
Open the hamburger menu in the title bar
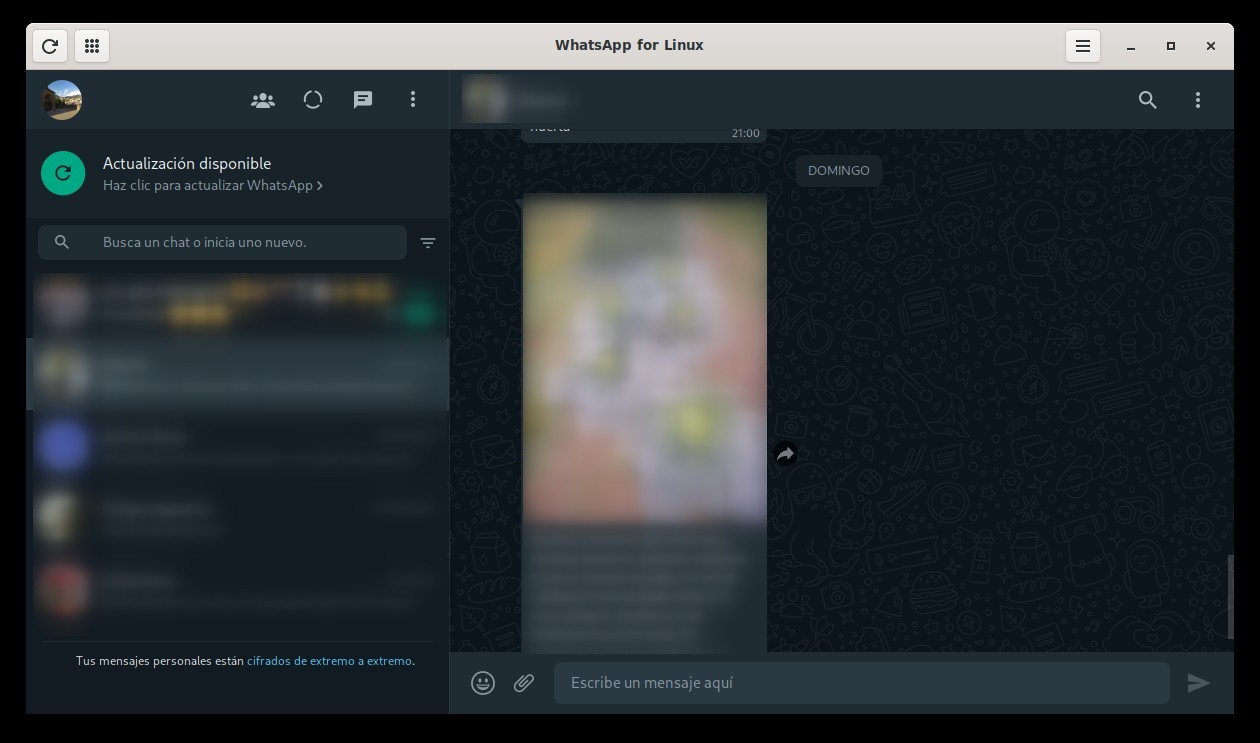pyautogui.click(x=1083, y=46)
